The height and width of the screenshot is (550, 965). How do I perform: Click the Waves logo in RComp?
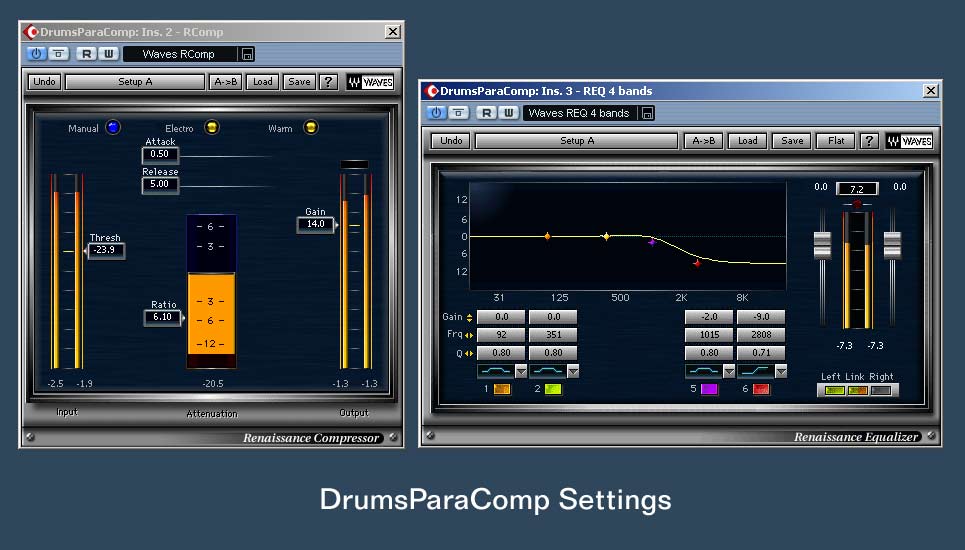click(370, 82)
